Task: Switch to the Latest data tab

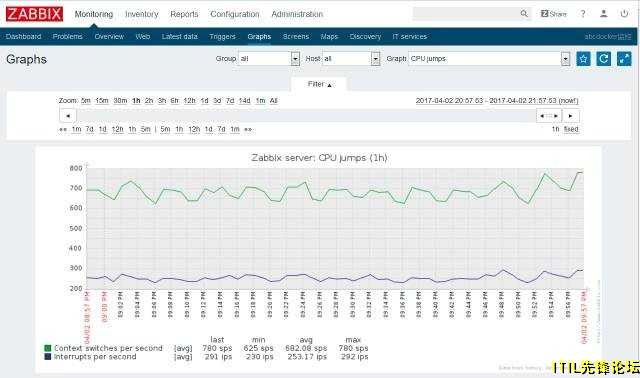Action: [x=180, y=36]
